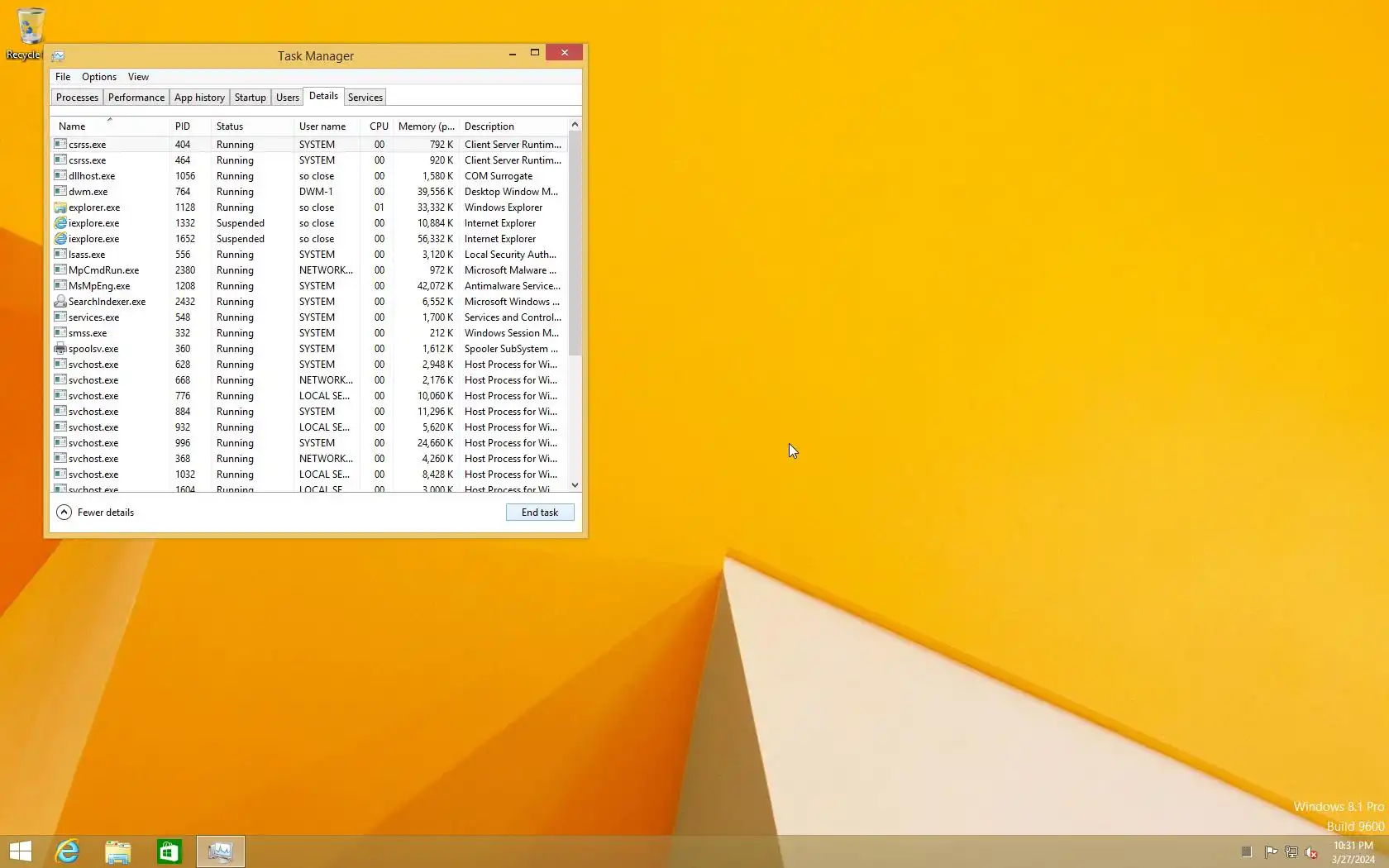
Task: Click the dwm.exe process icon
Action: coord(60,191)
